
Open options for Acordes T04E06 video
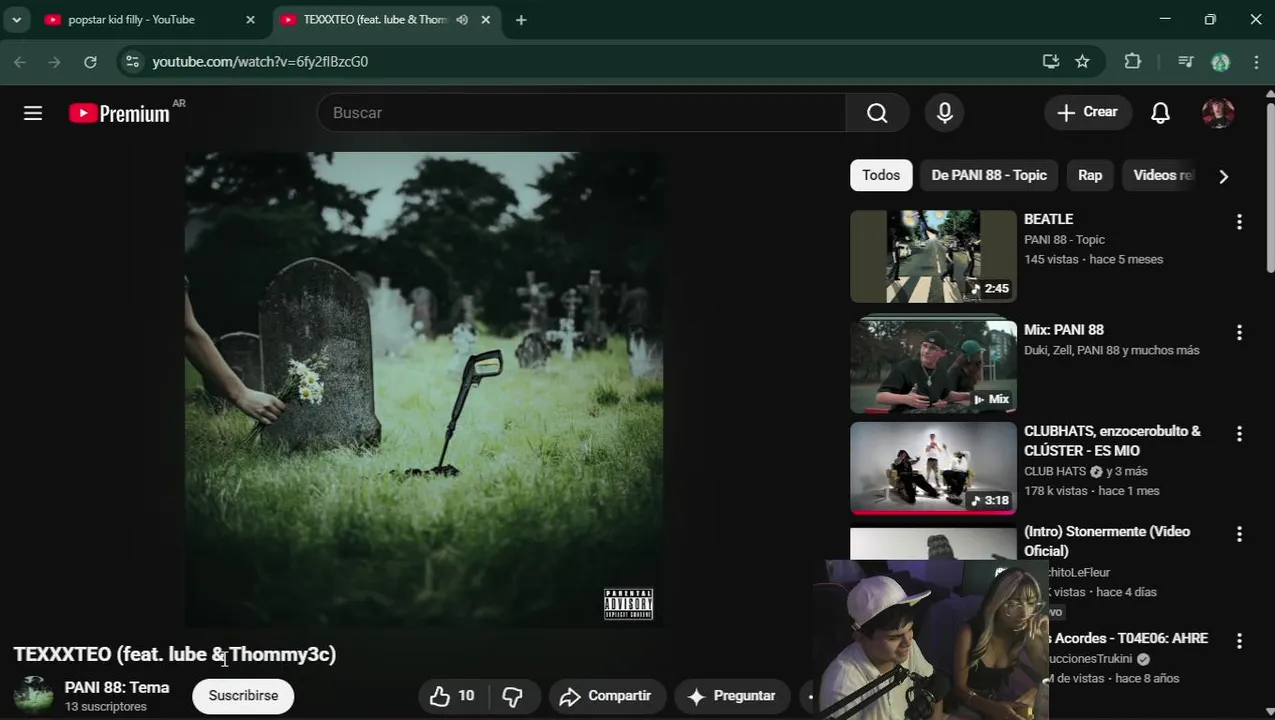[x=1239, y=641]
